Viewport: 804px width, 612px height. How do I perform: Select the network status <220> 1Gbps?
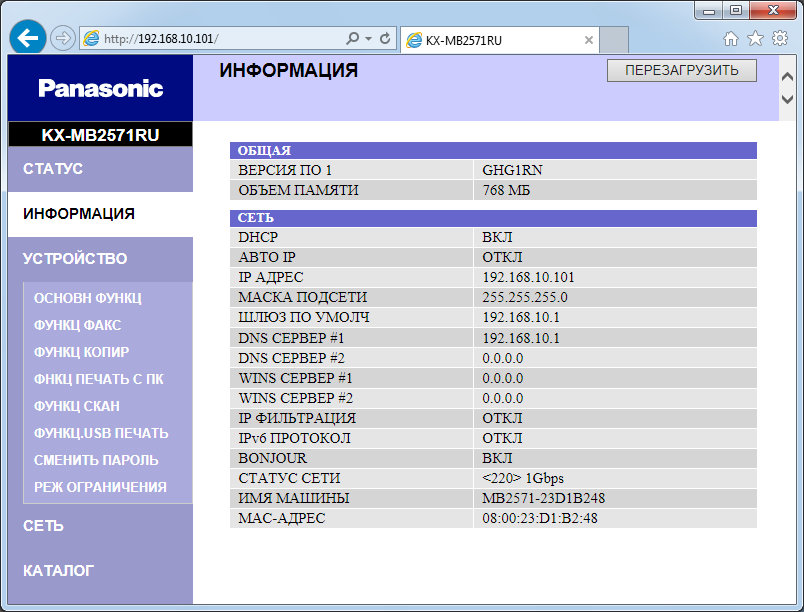522,478
